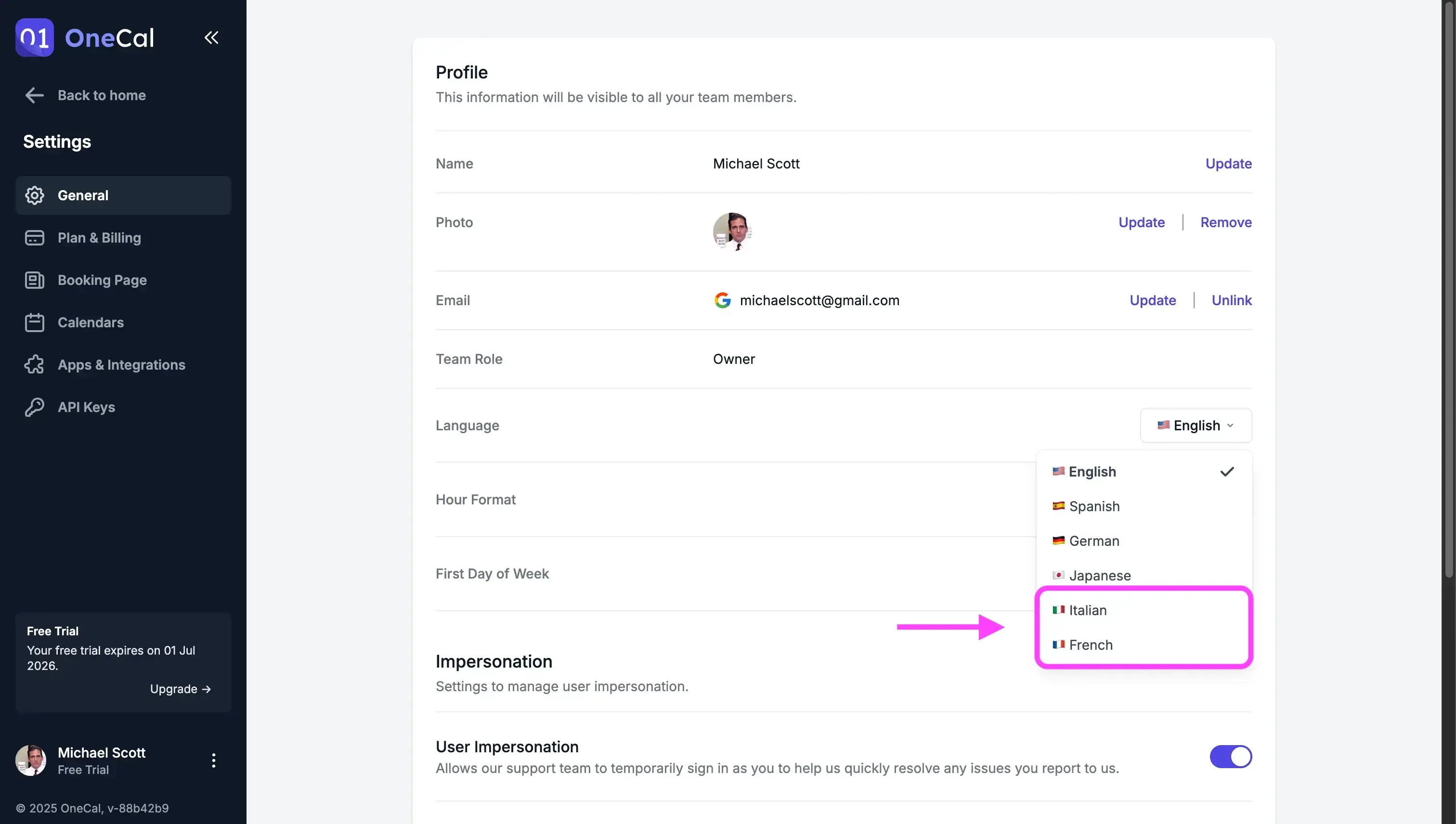This screenshot has height=824, width=1456.
Task: Click the Google icon beside the email address
Action: [x=724, y=300]
